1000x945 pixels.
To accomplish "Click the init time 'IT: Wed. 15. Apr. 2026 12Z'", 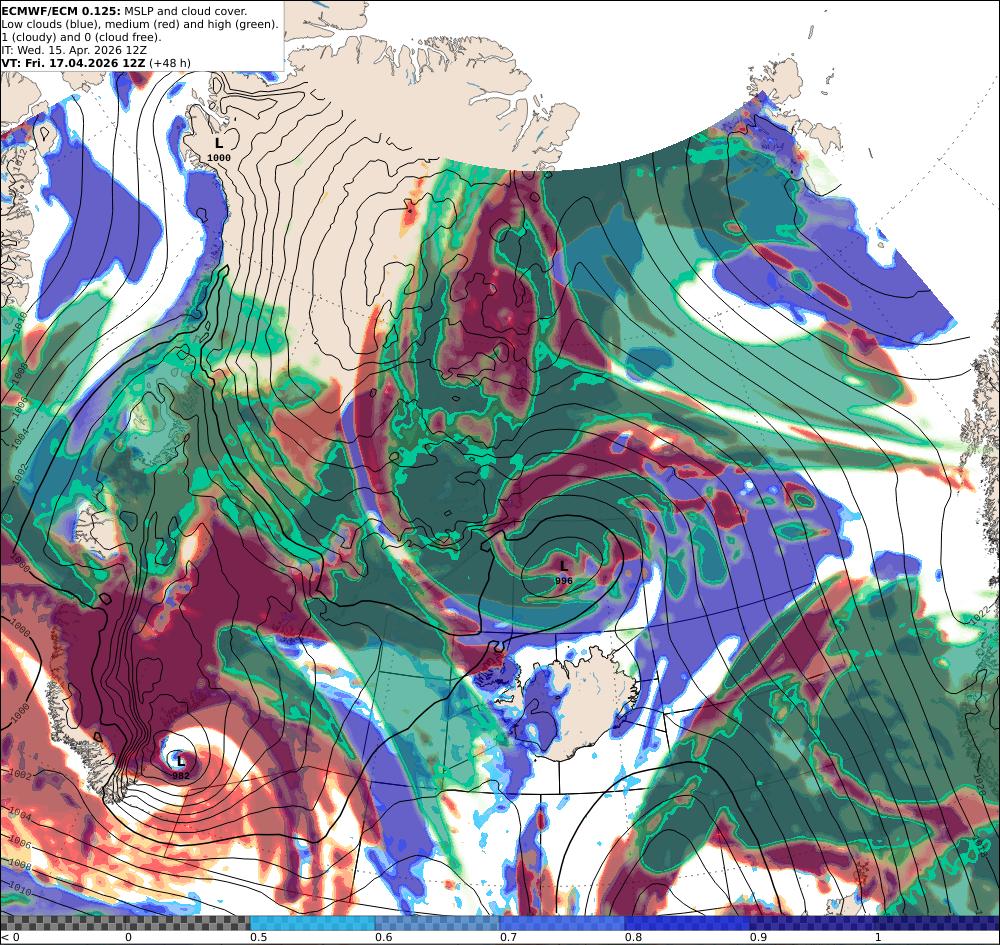I will coord(73,50).
